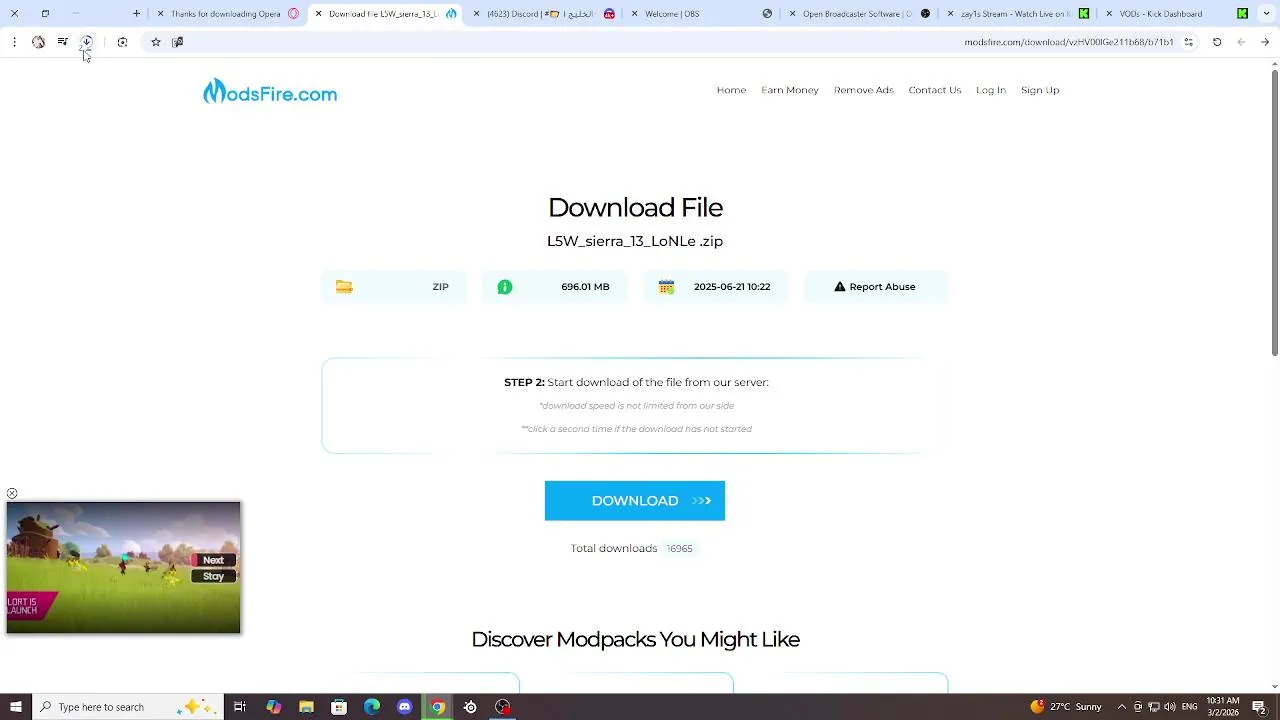
Task: Open Task View on the taskbar
Action: point(240,707)
